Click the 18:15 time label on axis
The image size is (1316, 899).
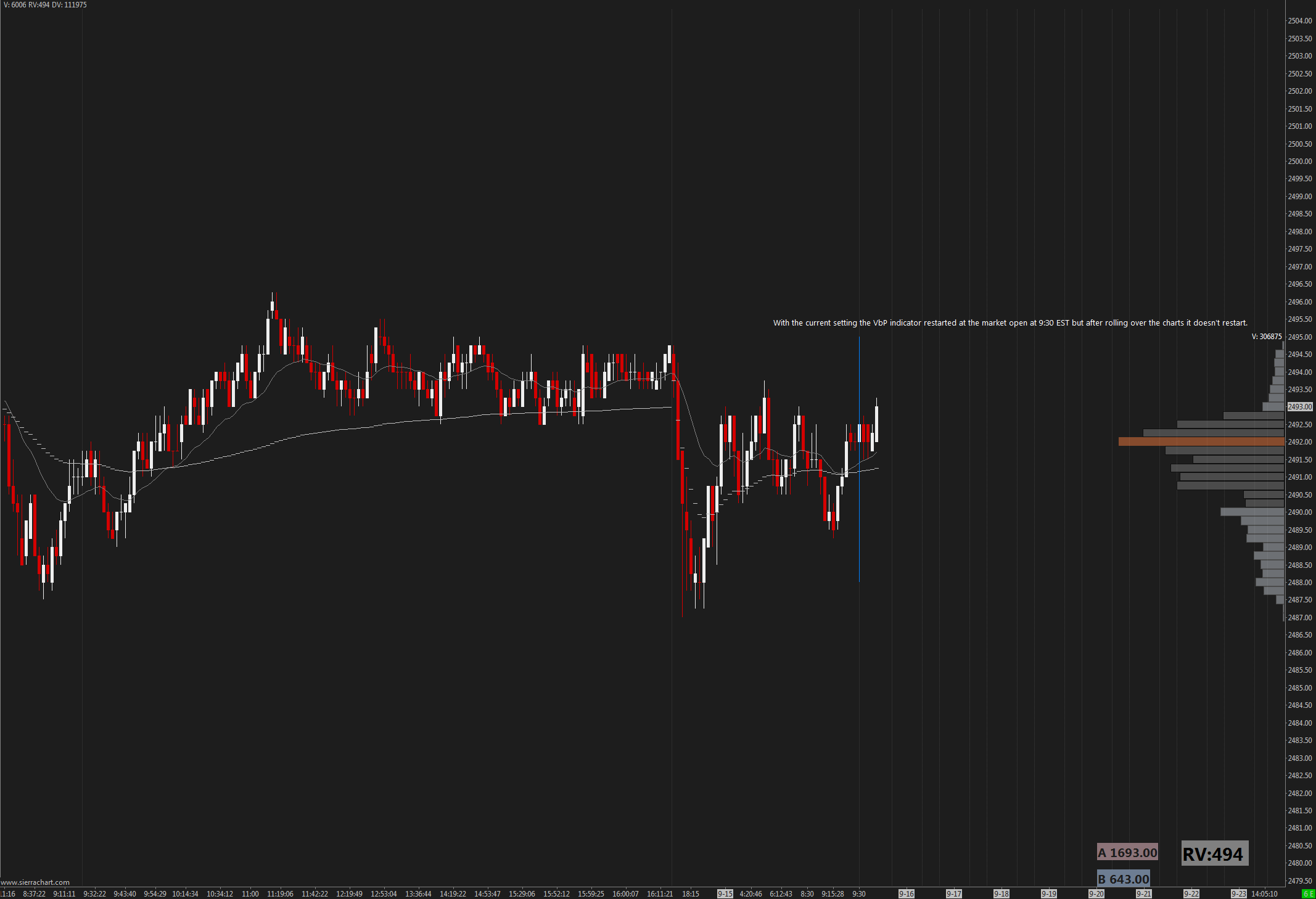tap(690, 893)
